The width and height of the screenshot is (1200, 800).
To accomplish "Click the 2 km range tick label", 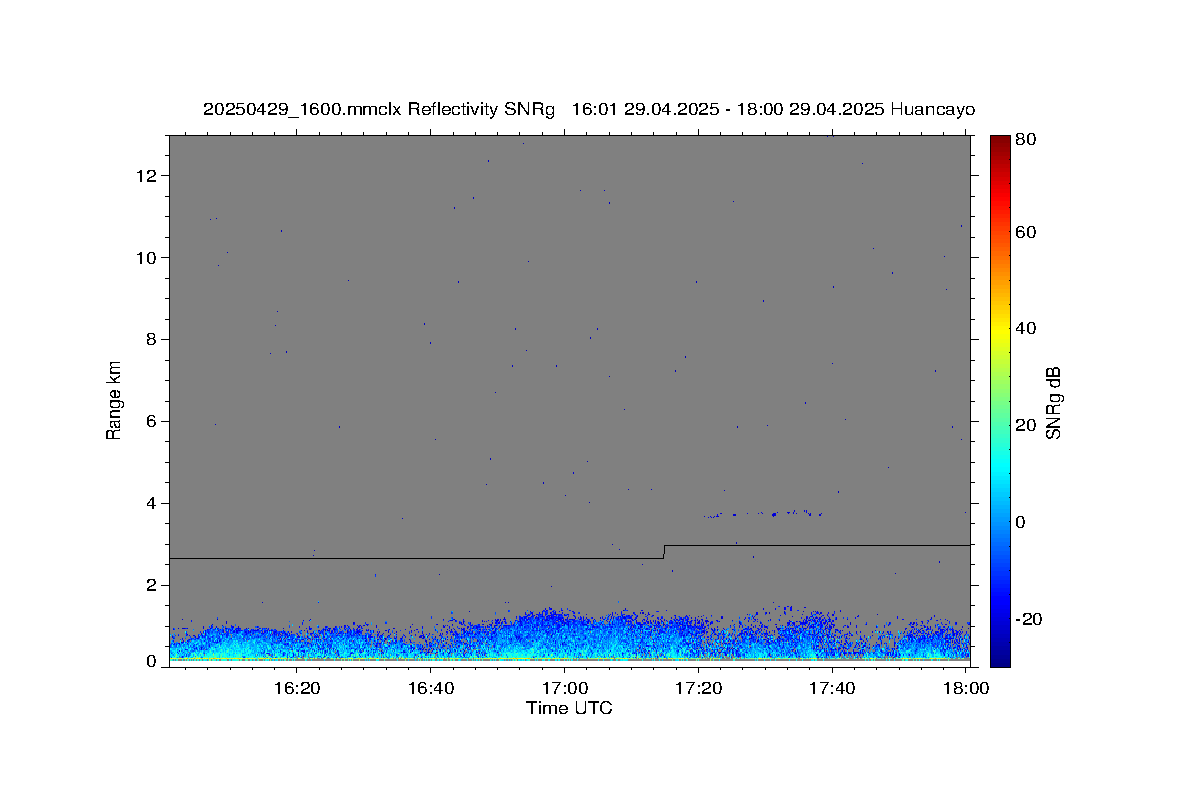I will point(152,585).
